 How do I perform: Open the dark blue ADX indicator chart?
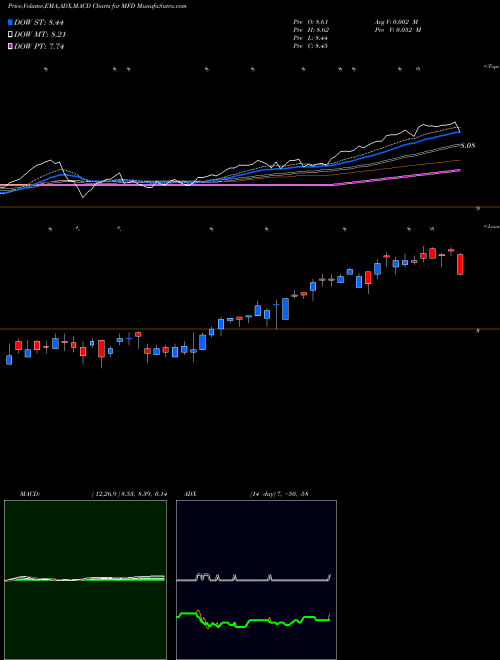(256, 580)
